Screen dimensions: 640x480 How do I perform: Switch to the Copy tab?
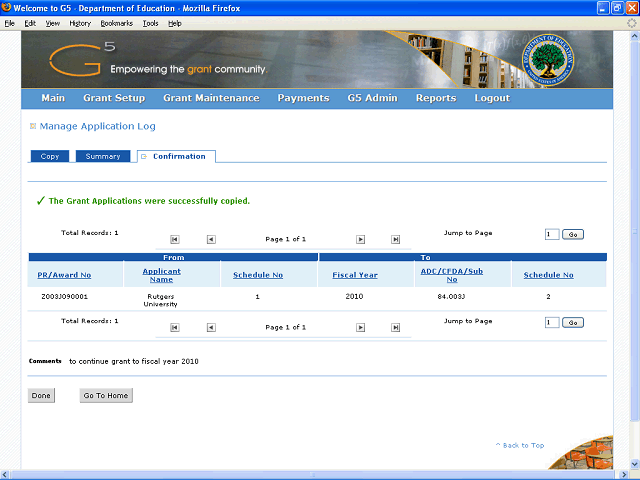50,156
